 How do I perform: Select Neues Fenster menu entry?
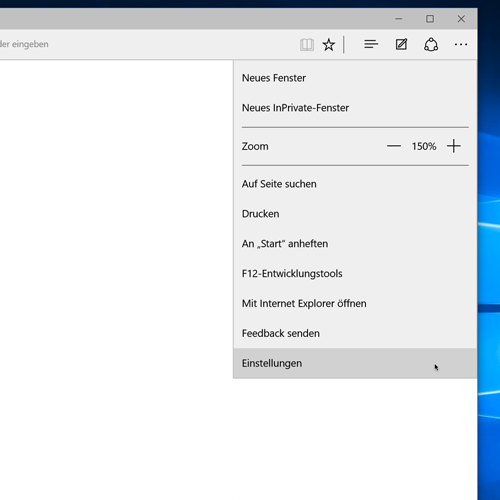355,78
